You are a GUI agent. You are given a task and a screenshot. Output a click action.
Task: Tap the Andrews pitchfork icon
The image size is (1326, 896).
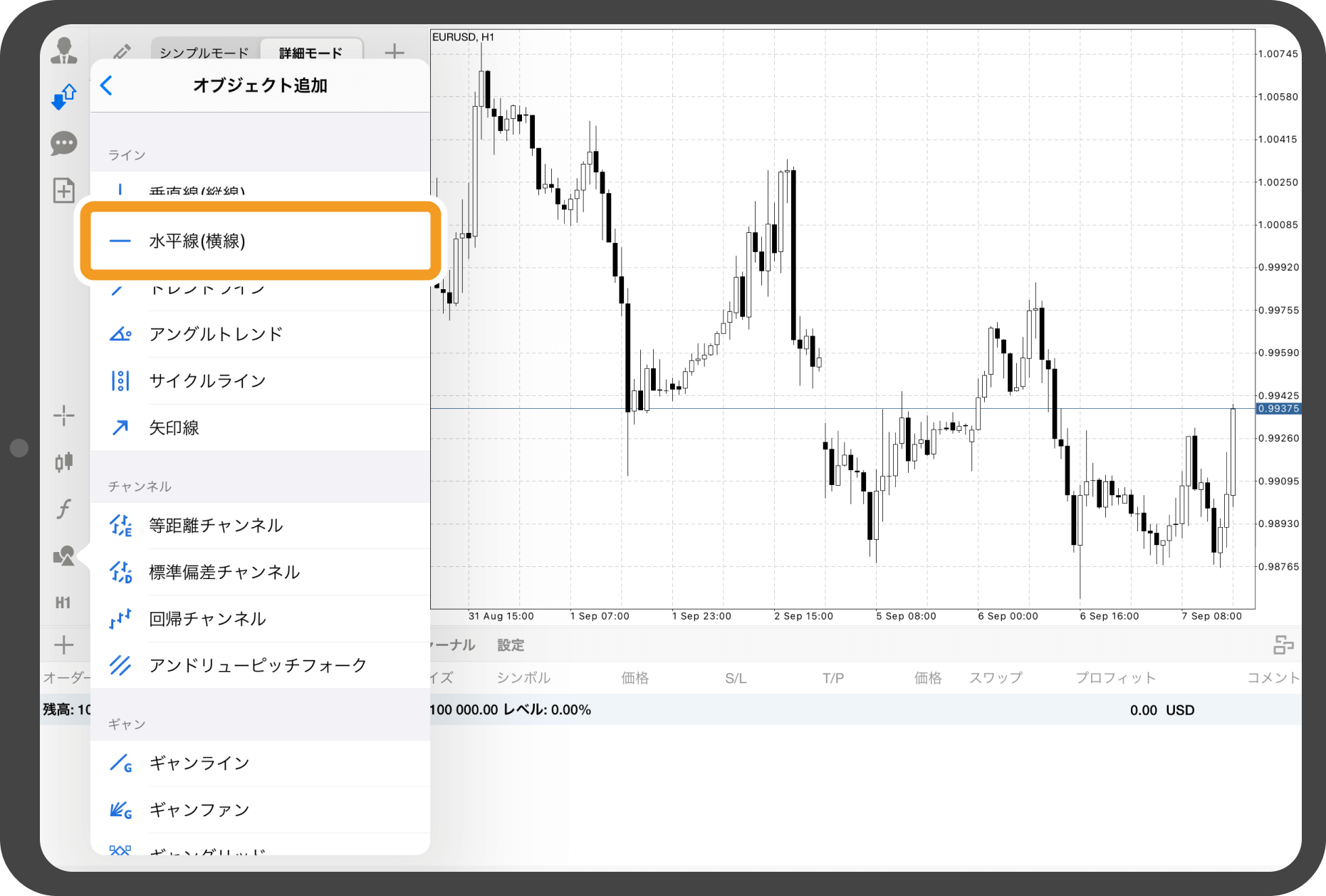(120, 665)
